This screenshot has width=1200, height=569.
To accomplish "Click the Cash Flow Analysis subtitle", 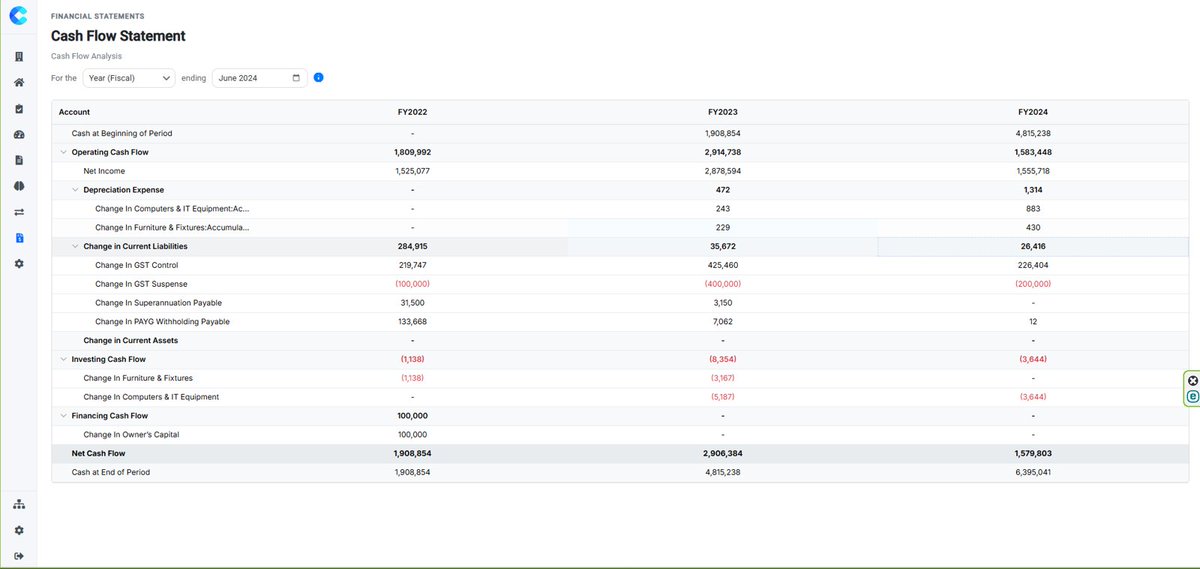I will (86, 56).
